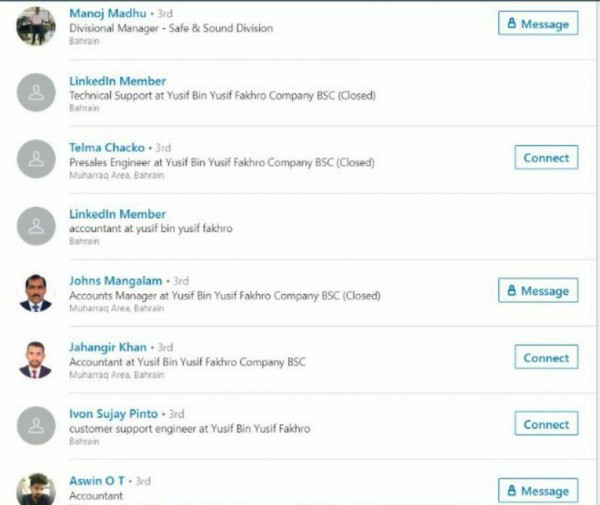Send a message to Johns Mangalam
The width and height of the screenshot is (600, 505).
[538, 291]
